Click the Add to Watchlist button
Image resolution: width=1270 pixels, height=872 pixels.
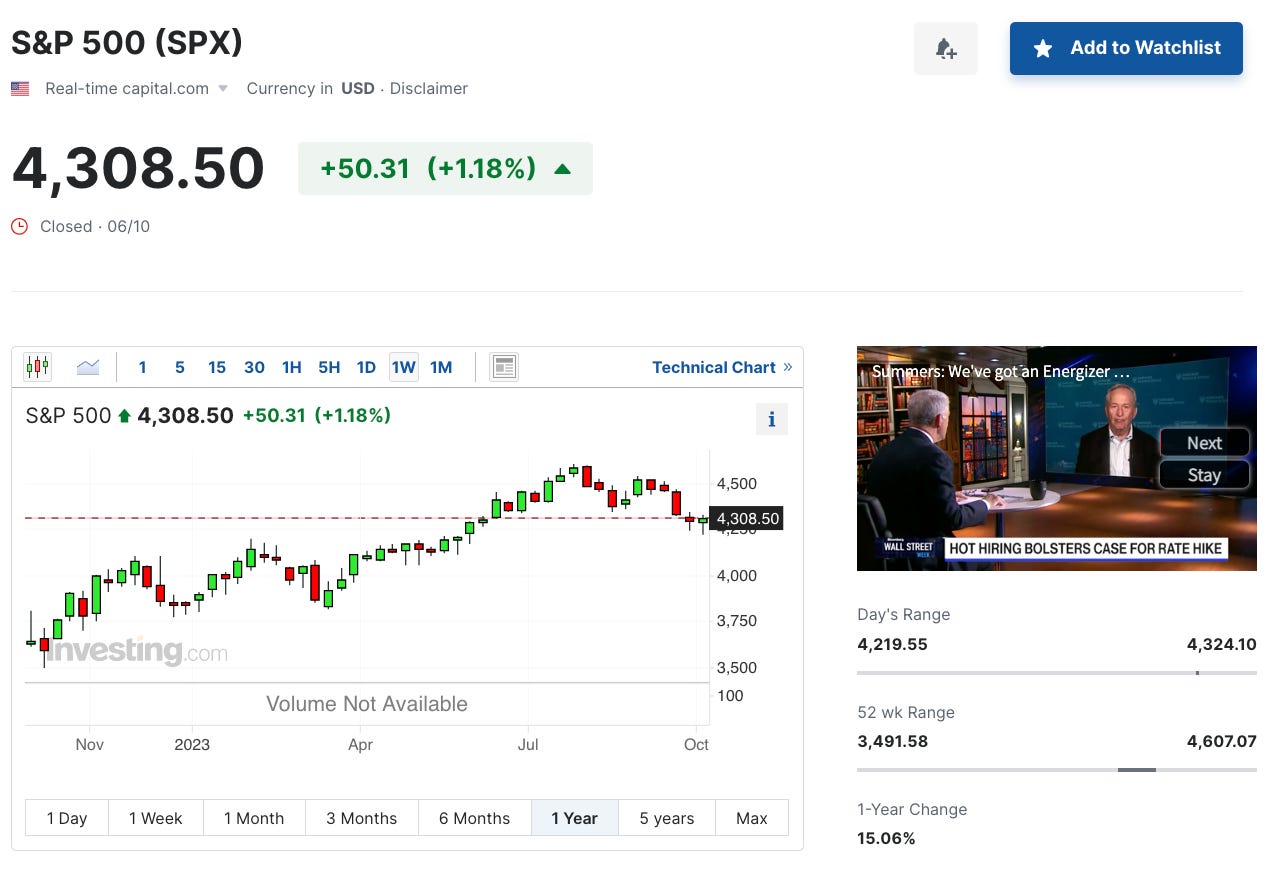click(x=1126, y=48)
